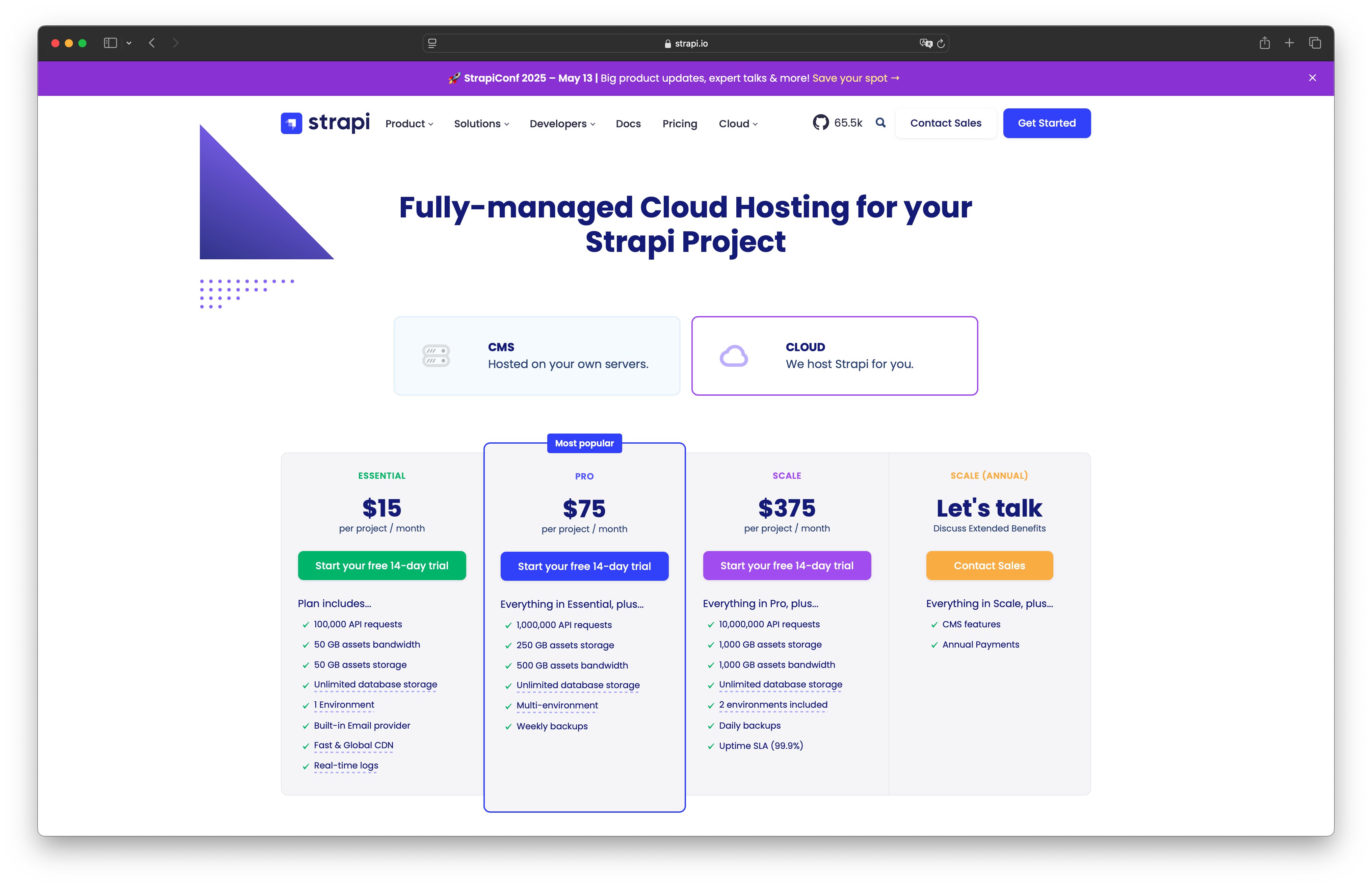Open the GitHub repository icon
This screenshot has width=1372, height=886.
[x=820, y=123]
